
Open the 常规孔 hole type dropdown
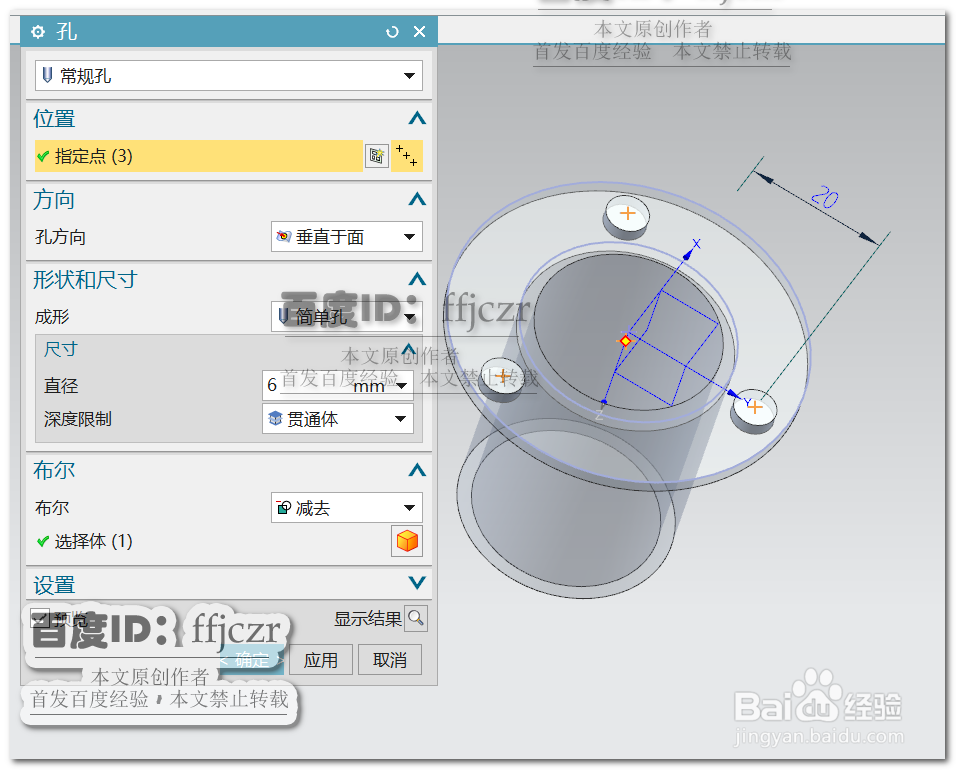[x=229, y=76]
